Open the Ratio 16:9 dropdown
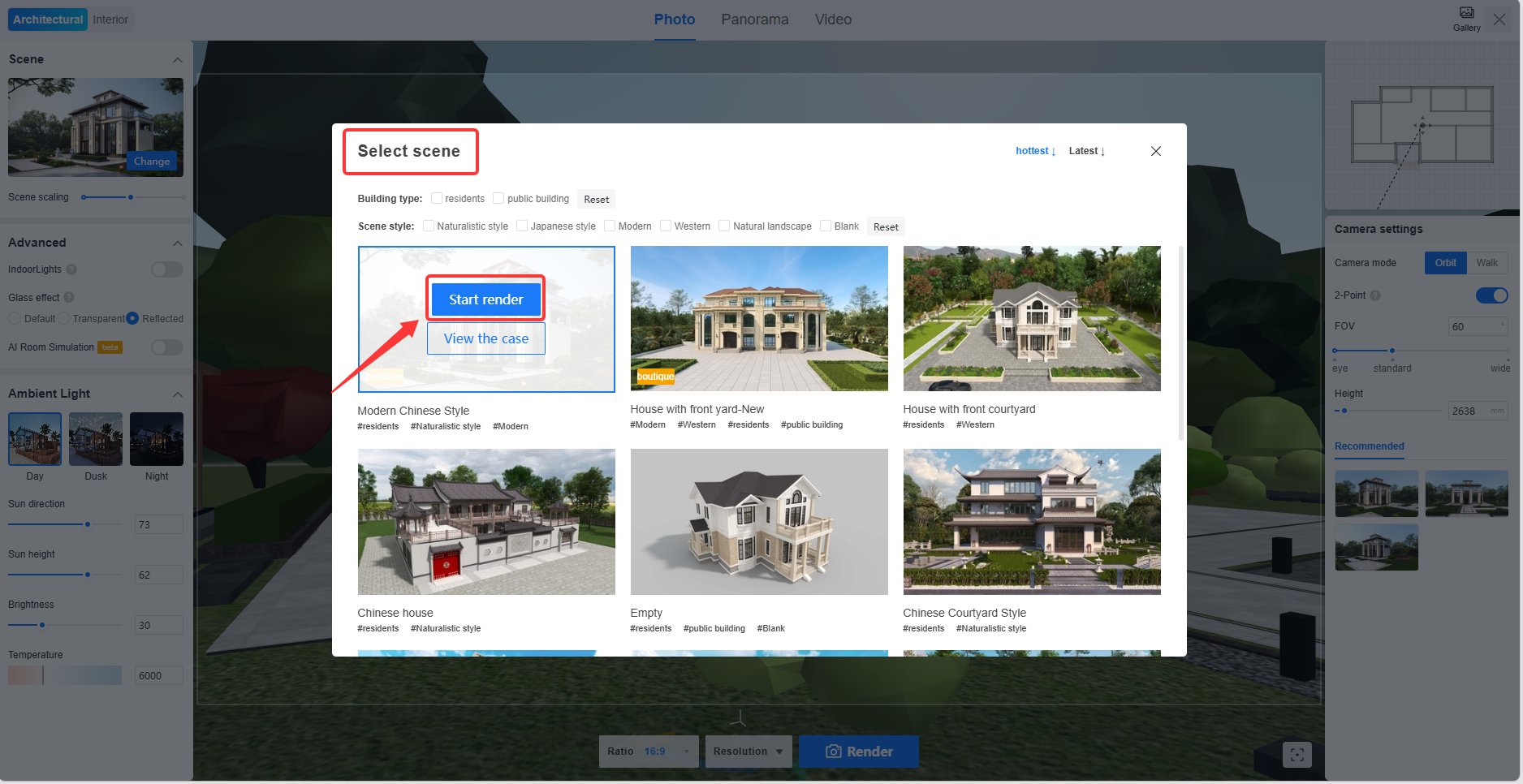Viewport: 1523px width, 784px height. click(x=649, y=752)
